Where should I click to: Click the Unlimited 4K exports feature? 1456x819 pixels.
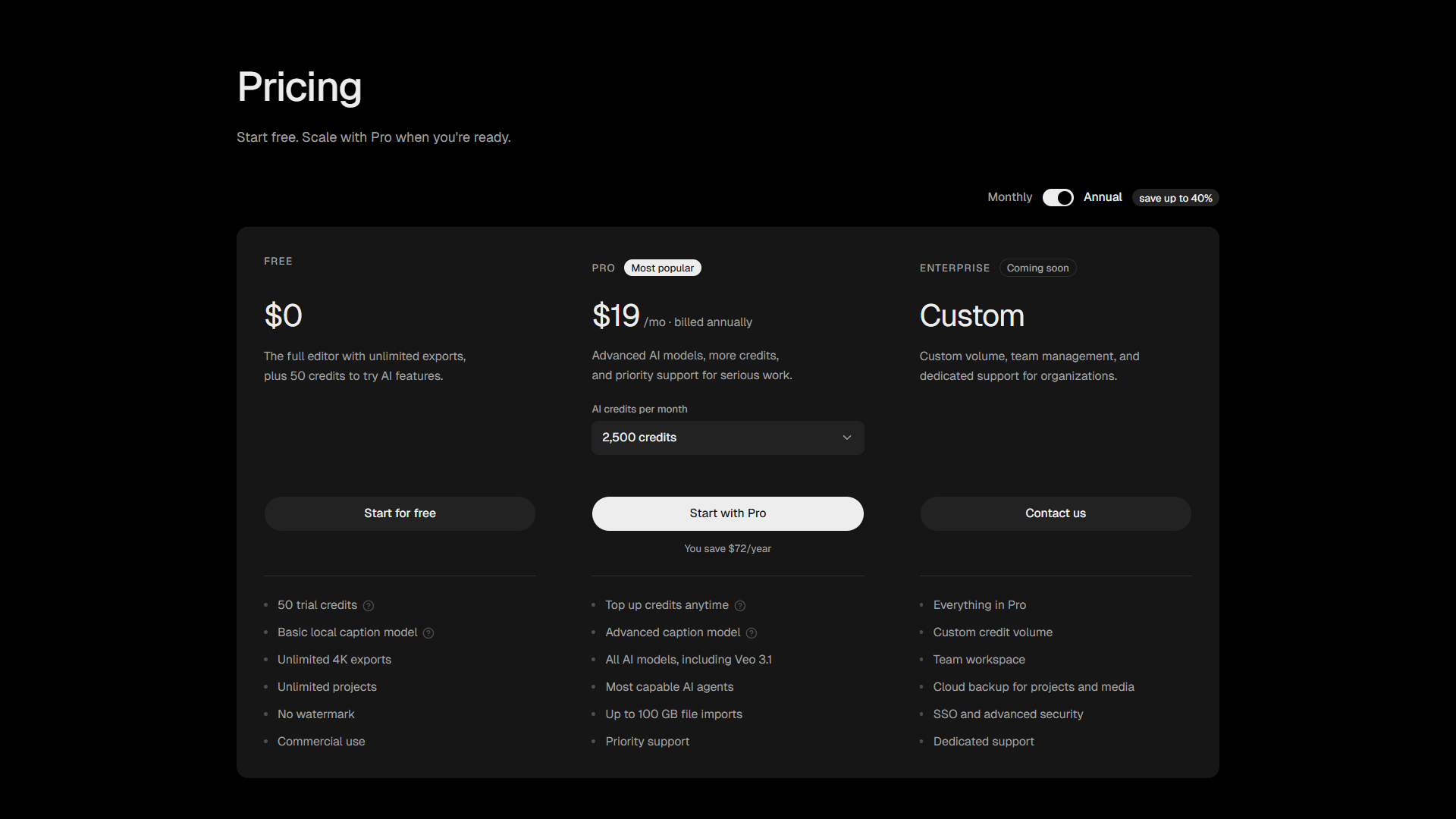coord(334,660)
